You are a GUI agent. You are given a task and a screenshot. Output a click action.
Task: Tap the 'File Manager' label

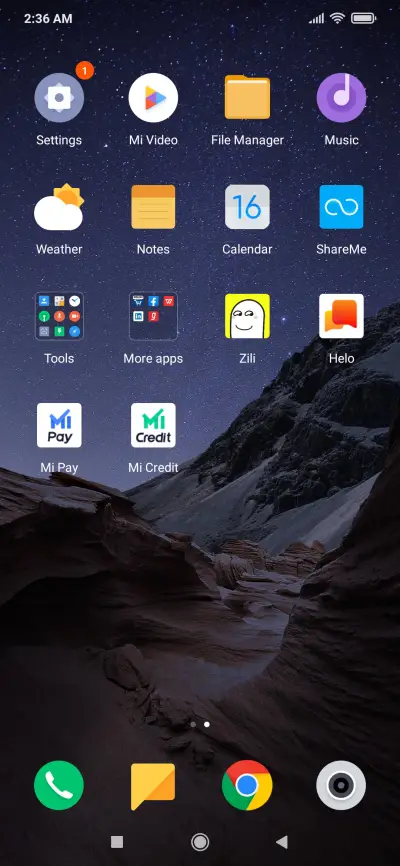click(x=247, y=140)
